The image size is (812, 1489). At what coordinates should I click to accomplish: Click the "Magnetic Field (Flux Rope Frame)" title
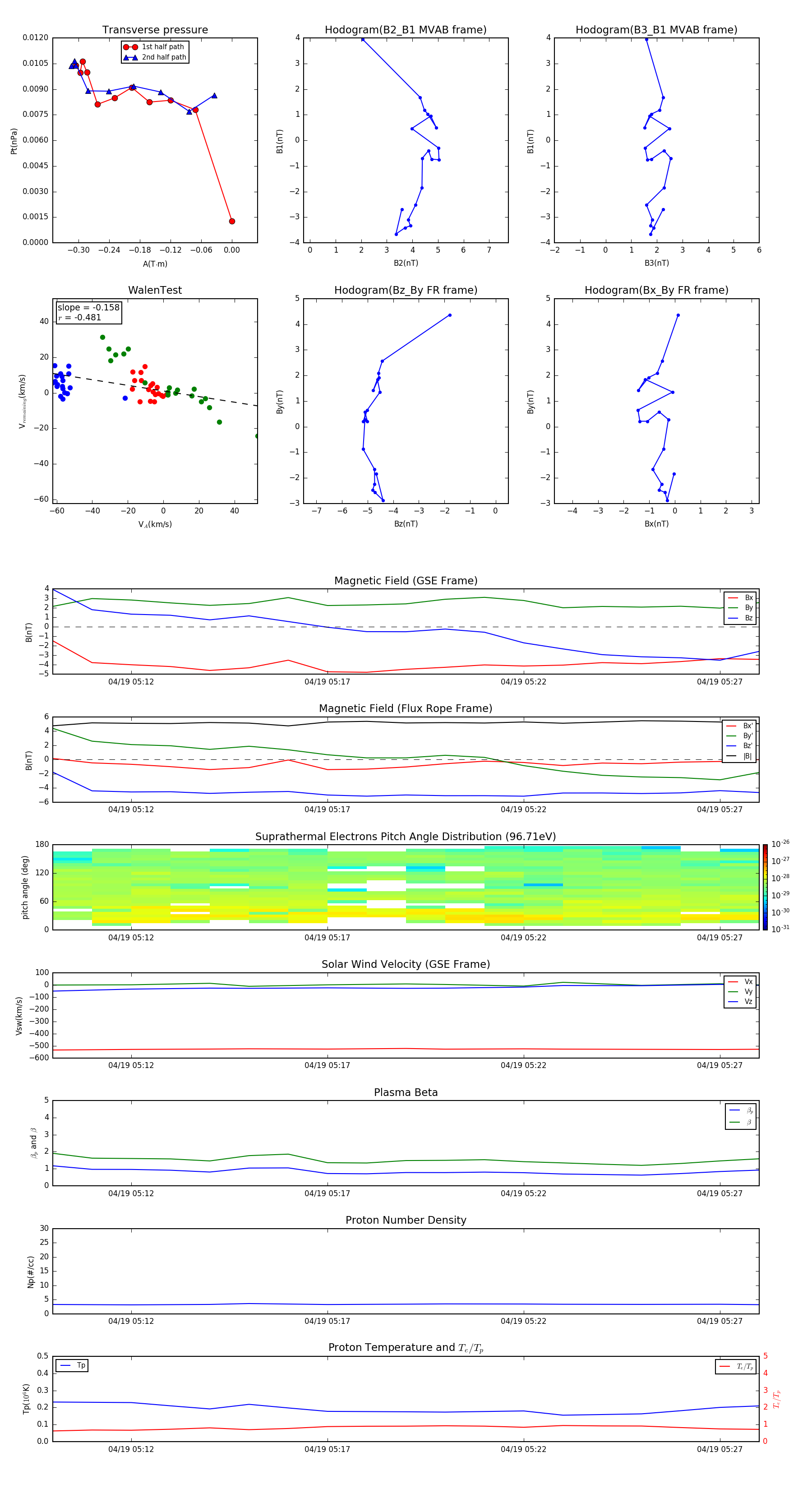tap(406, 709)
